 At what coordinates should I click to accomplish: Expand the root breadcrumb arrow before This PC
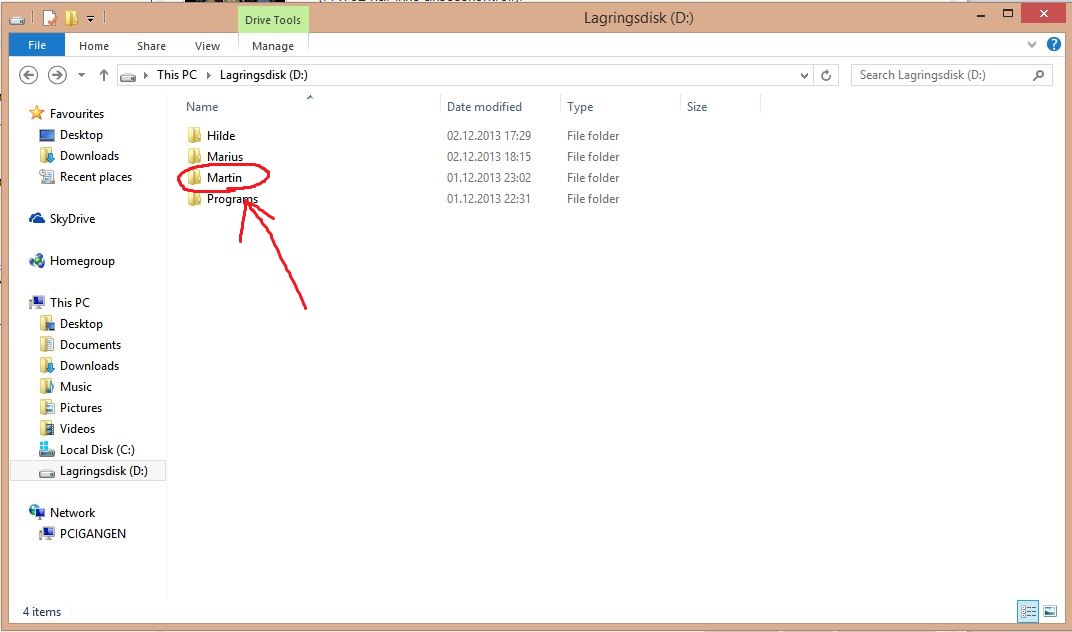(x=146, y=75)
